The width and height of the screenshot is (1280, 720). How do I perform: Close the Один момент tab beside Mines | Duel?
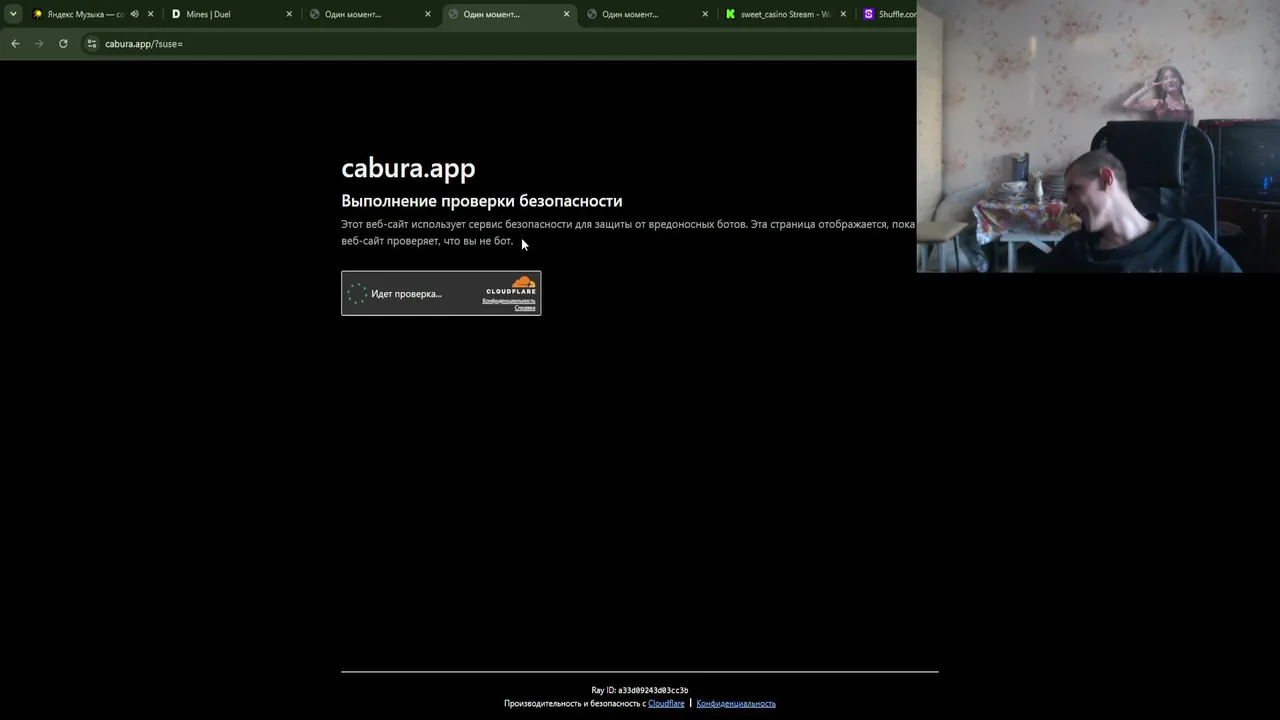[428, 14]
